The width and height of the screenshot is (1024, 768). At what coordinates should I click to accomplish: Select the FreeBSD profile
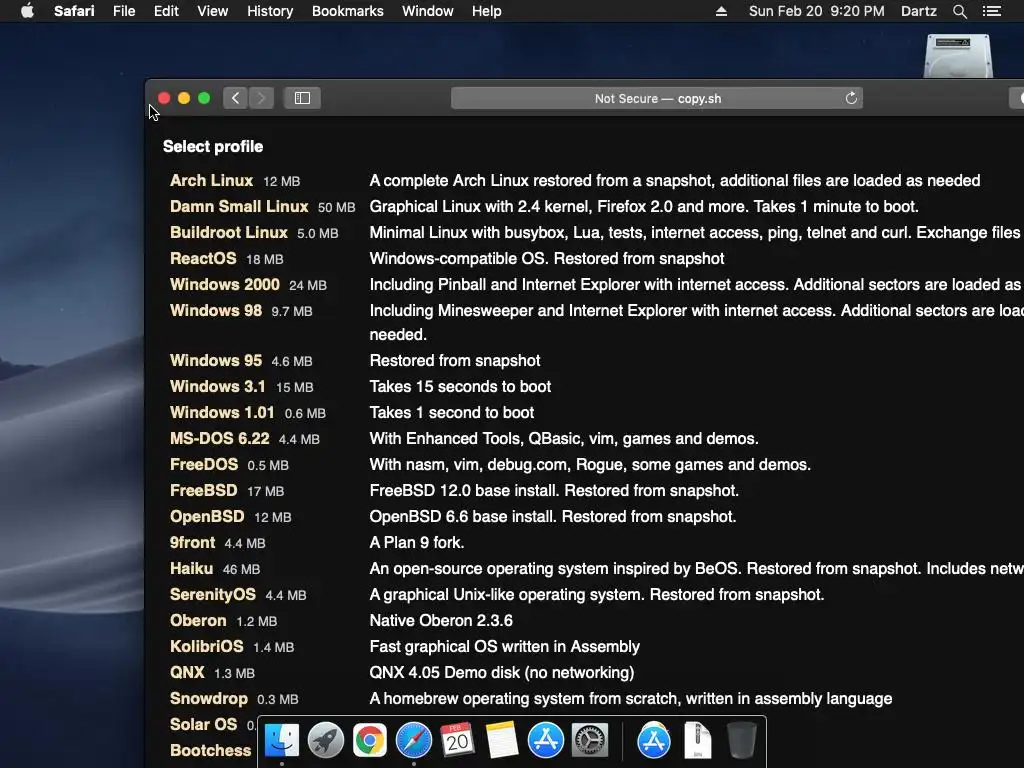204,490
